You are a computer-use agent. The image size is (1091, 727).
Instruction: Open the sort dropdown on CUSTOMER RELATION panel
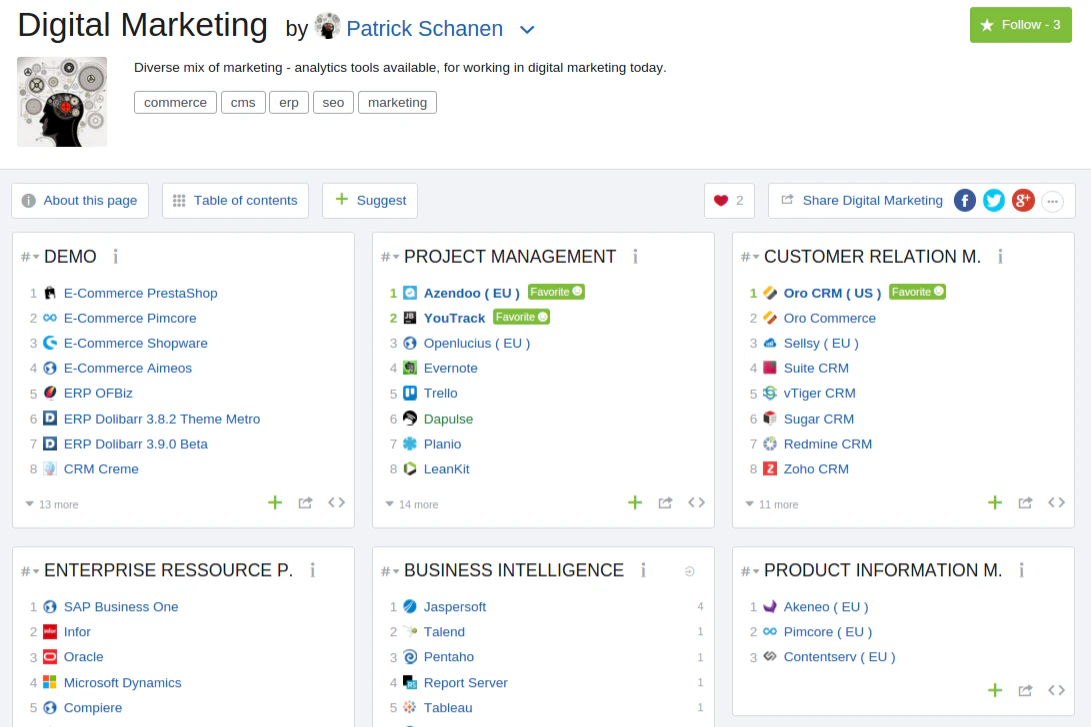748,256
